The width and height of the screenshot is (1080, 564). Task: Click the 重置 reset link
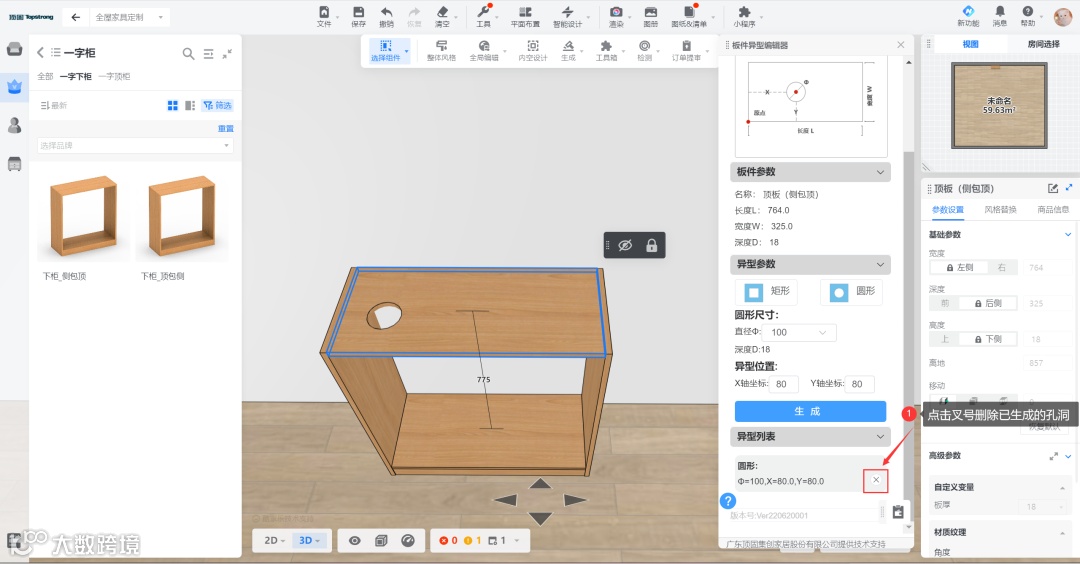226,129
